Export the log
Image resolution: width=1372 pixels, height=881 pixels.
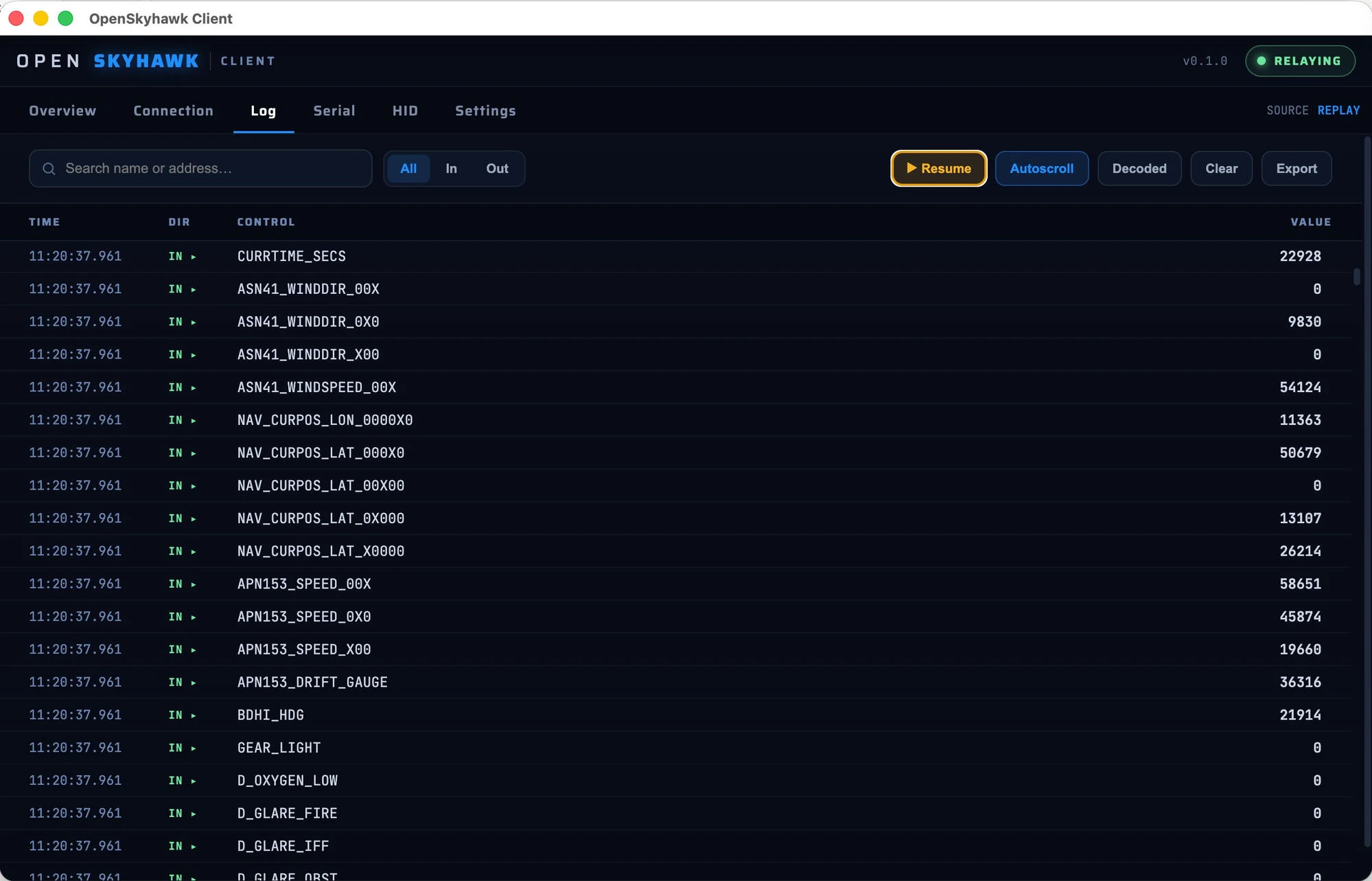1297,168
